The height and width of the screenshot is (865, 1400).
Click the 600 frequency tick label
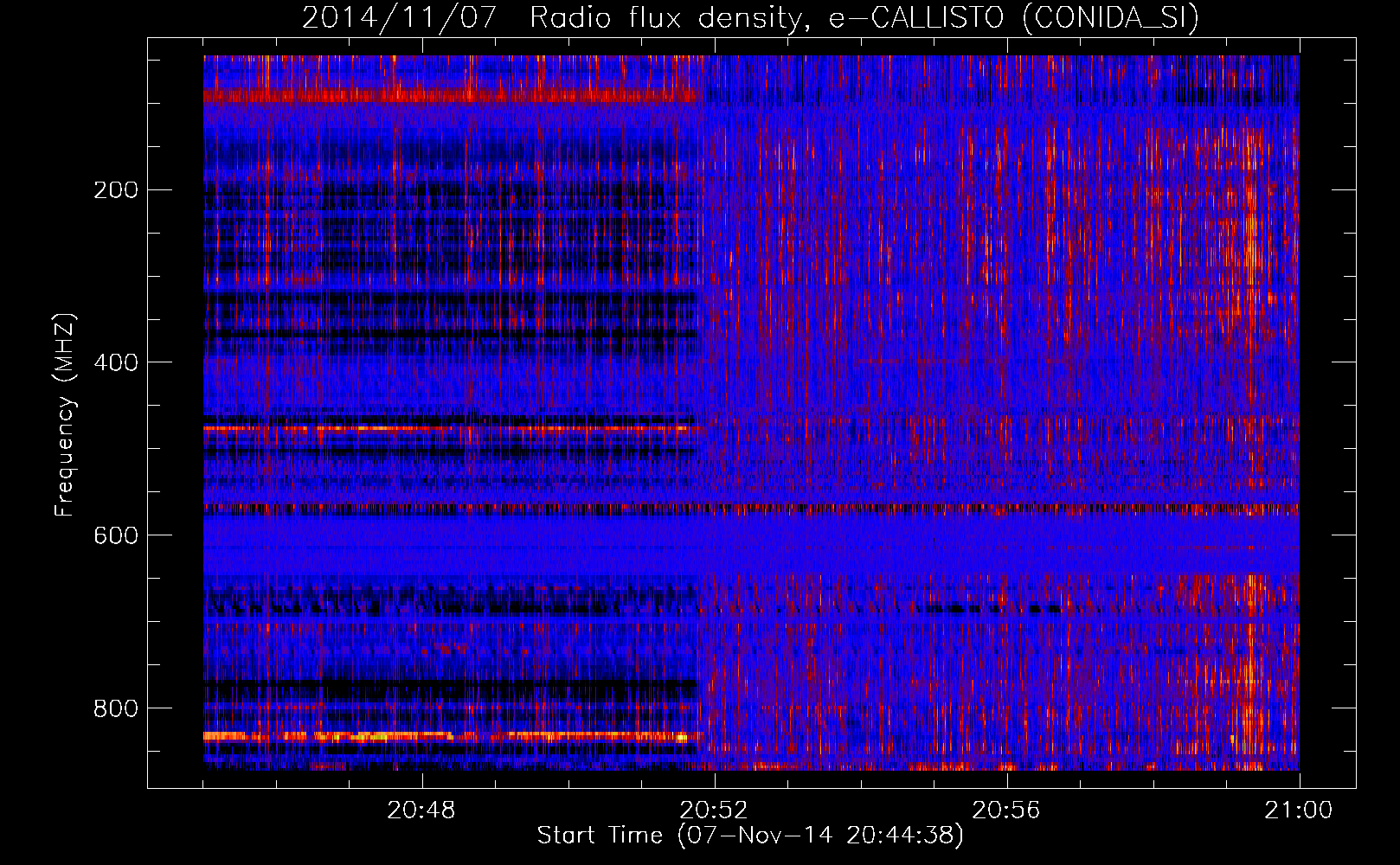point(116,535)
